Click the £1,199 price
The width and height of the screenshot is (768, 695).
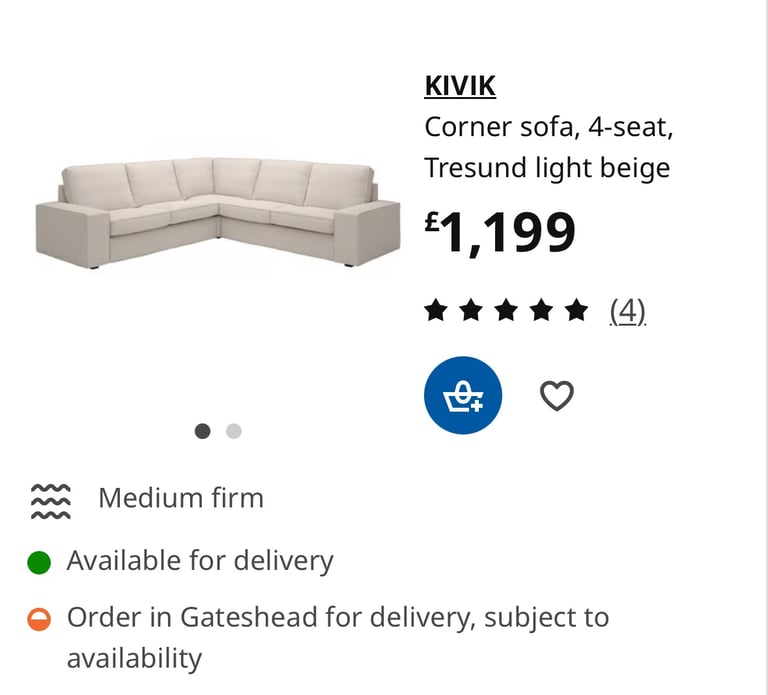pos(500,232)
